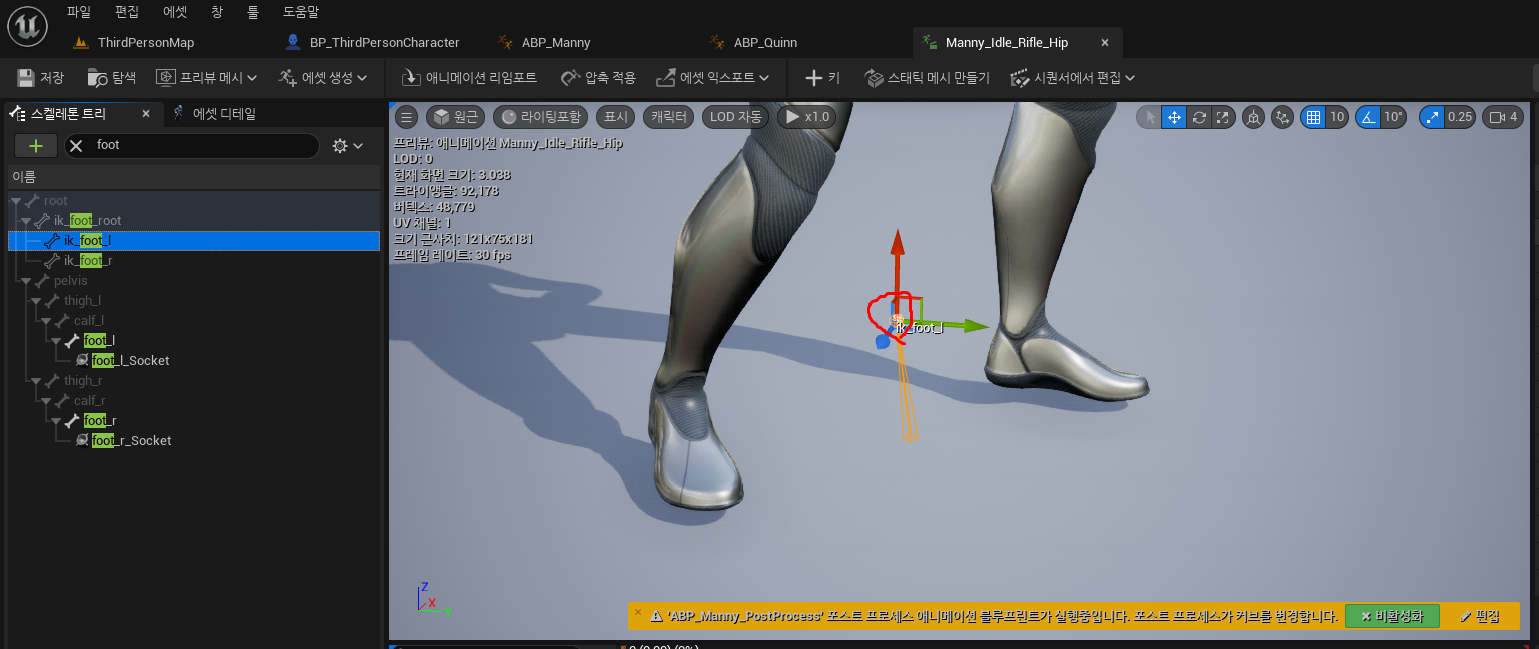Collapse the calf_r bone
The height and width of the screenshot is (649, 1539).
(46, 401)
